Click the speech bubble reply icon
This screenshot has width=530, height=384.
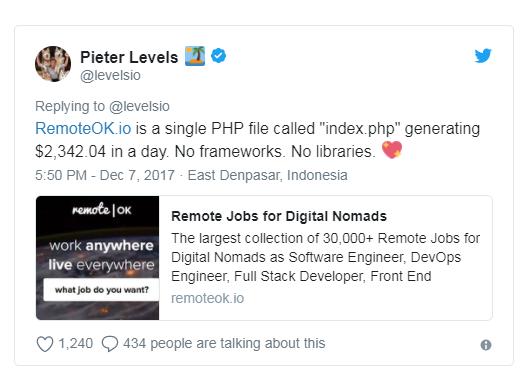[x=110, y=344]
